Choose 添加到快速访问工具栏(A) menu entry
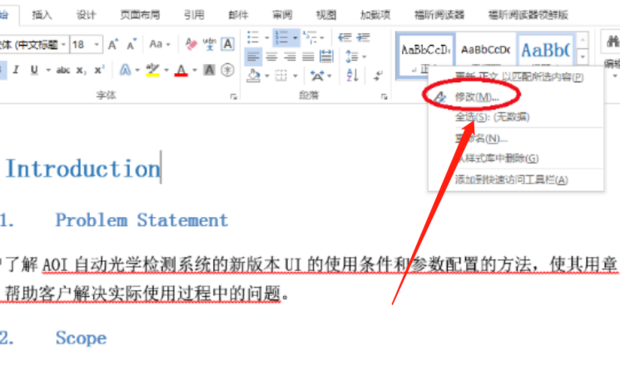The height and width of the screenshot is (370, 620). click(516, 180)
